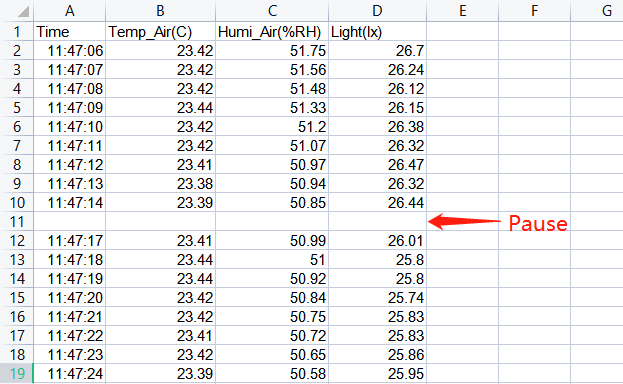Select column A header
Viewport: 623px width, 384px height.
coord(70,11)
